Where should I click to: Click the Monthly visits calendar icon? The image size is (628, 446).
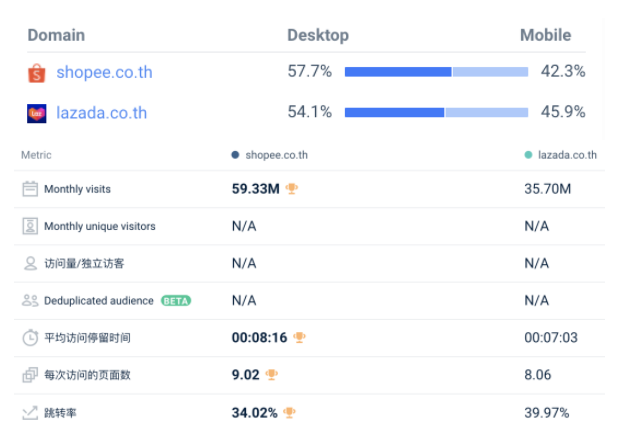point(30,189)
